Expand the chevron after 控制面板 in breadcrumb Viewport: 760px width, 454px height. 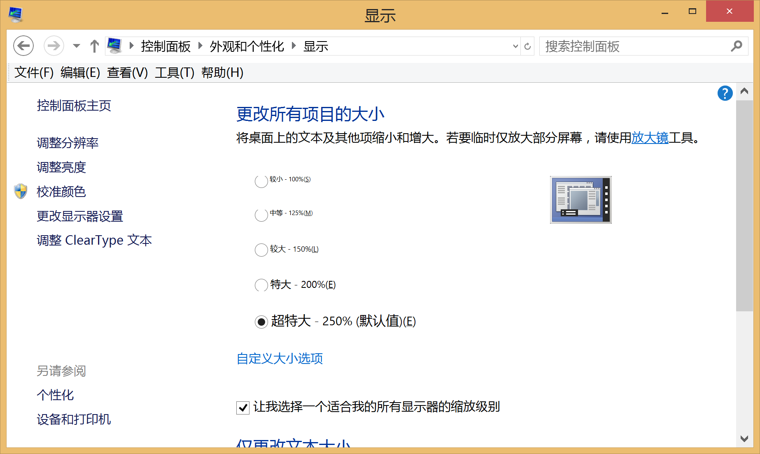click(200, 46)
